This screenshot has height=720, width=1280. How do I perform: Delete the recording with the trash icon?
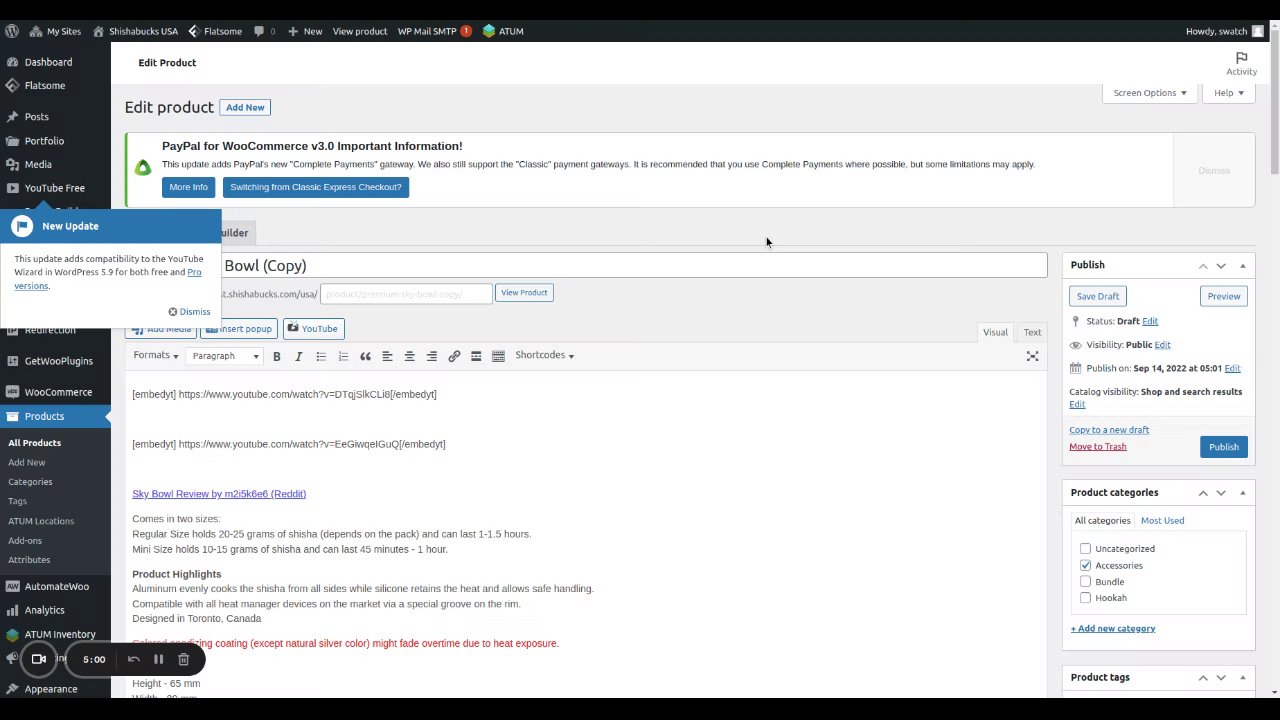click(183, 660)
